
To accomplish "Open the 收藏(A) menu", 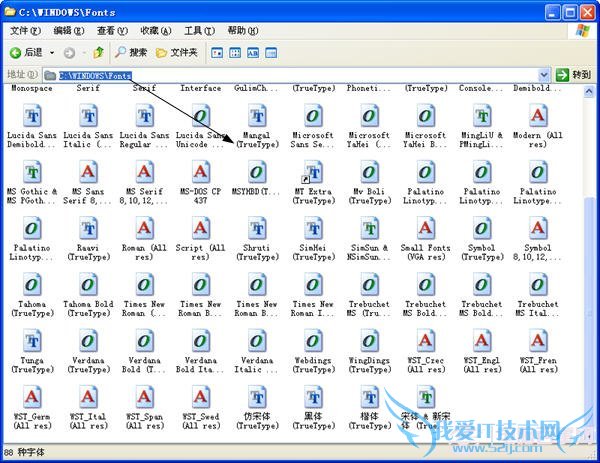I will [156, 31].
